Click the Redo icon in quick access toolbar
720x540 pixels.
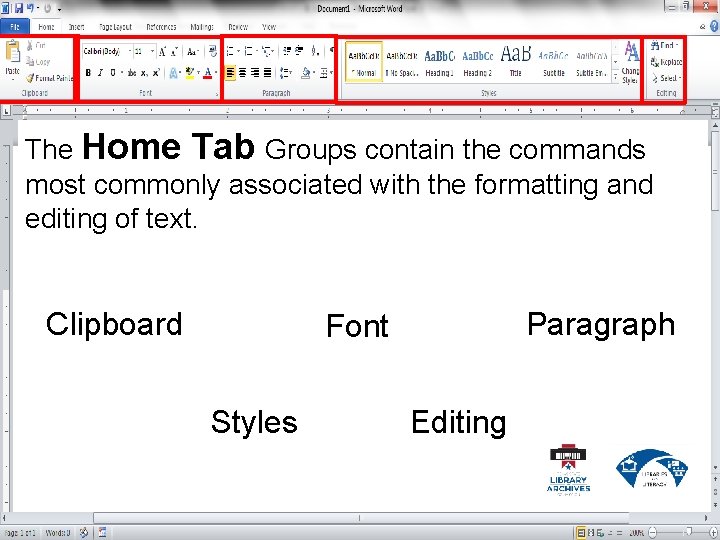point(47,8)
